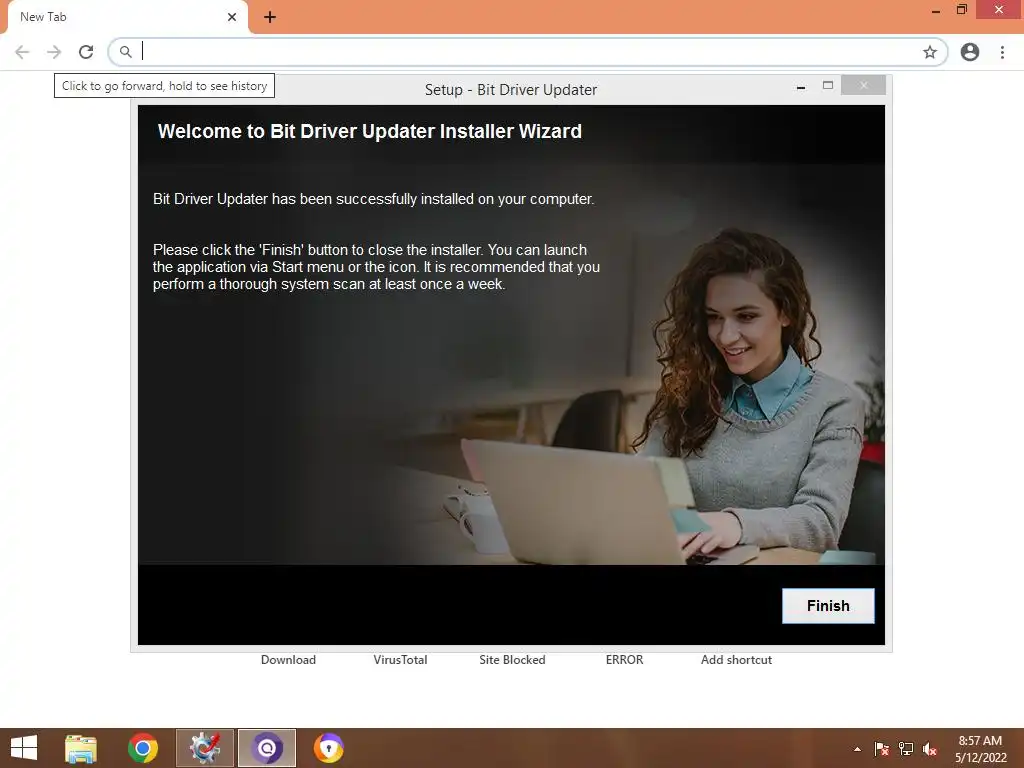Open the orange keyhole shield app in the taskbar
This screenshot has width=1024, height=768.
[328, 748]
